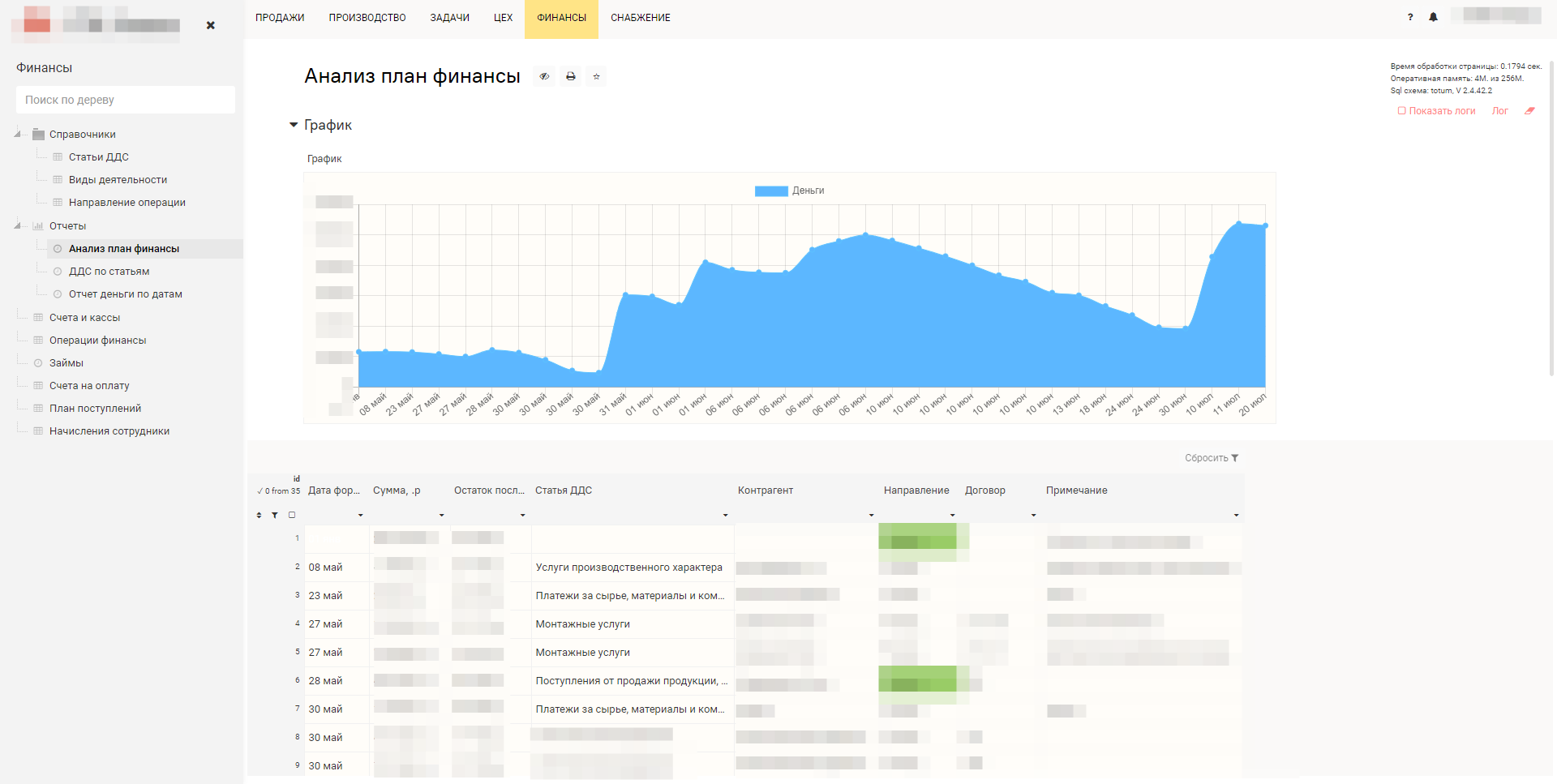Click the table icon beside План поступлений
This screenshot has height=784, width=1557.
tap(38, 409)
